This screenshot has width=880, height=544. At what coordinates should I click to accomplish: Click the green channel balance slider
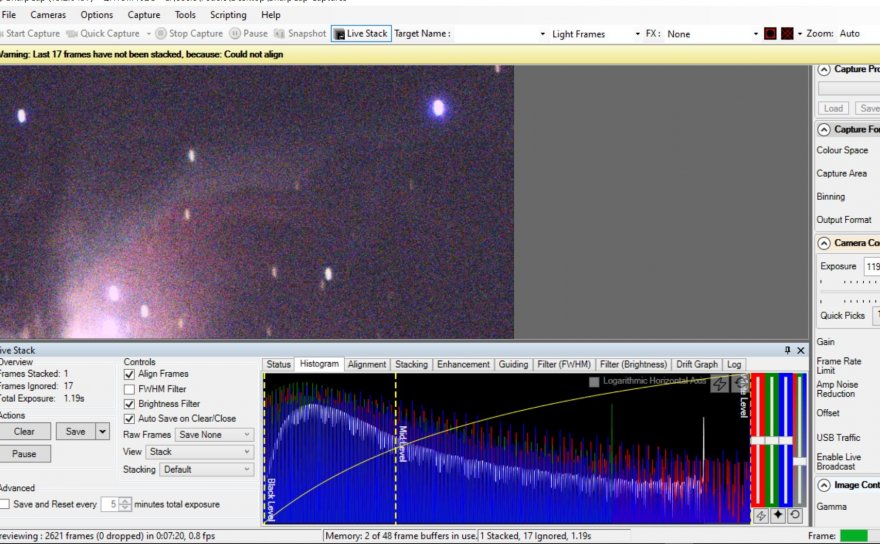772,440
